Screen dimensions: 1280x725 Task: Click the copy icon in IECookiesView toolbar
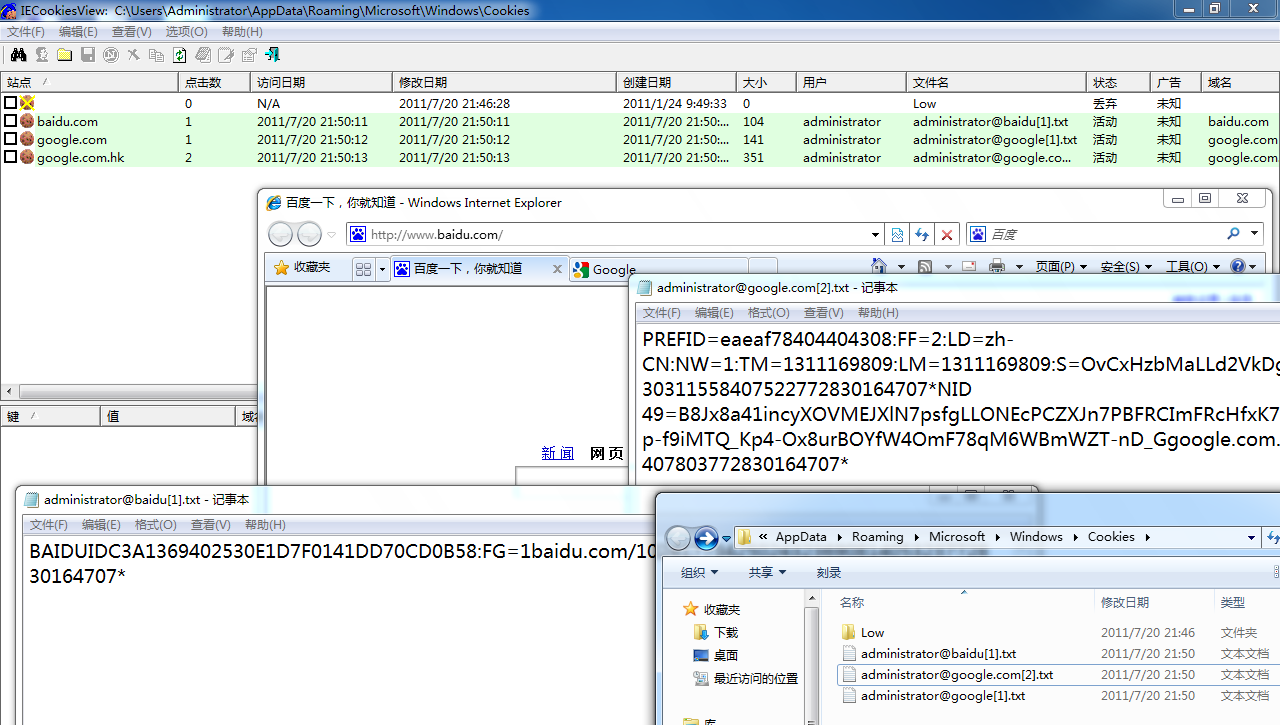(x=156, y=55)
